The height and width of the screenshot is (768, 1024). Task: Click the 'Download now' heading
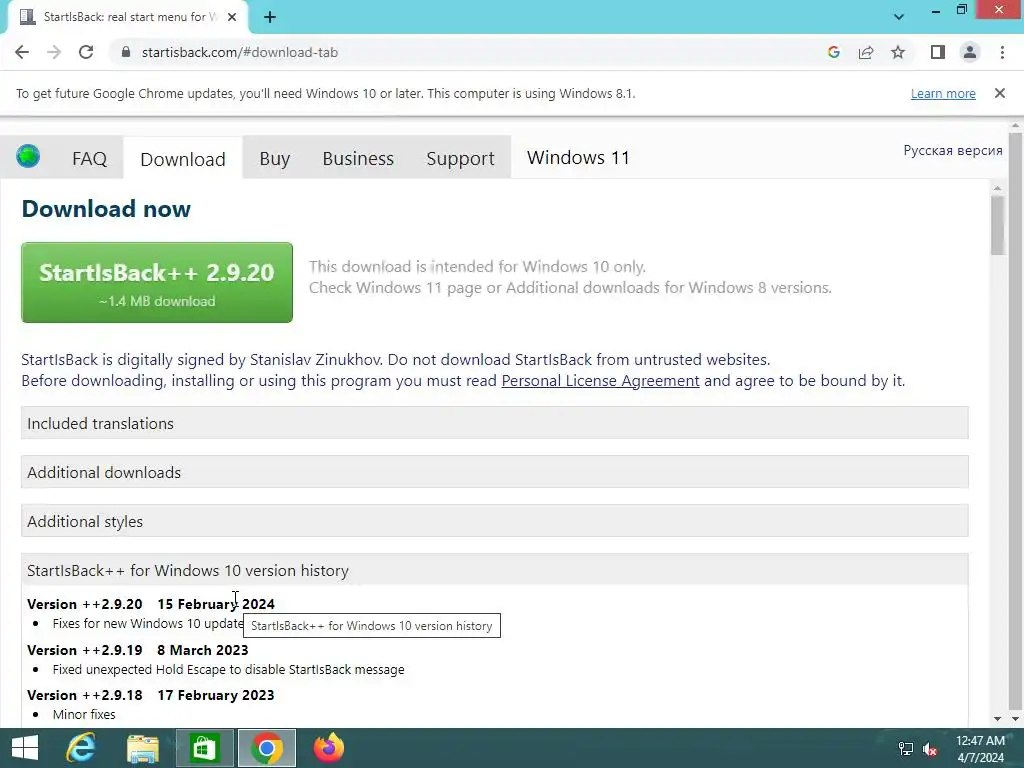(106, 209)
